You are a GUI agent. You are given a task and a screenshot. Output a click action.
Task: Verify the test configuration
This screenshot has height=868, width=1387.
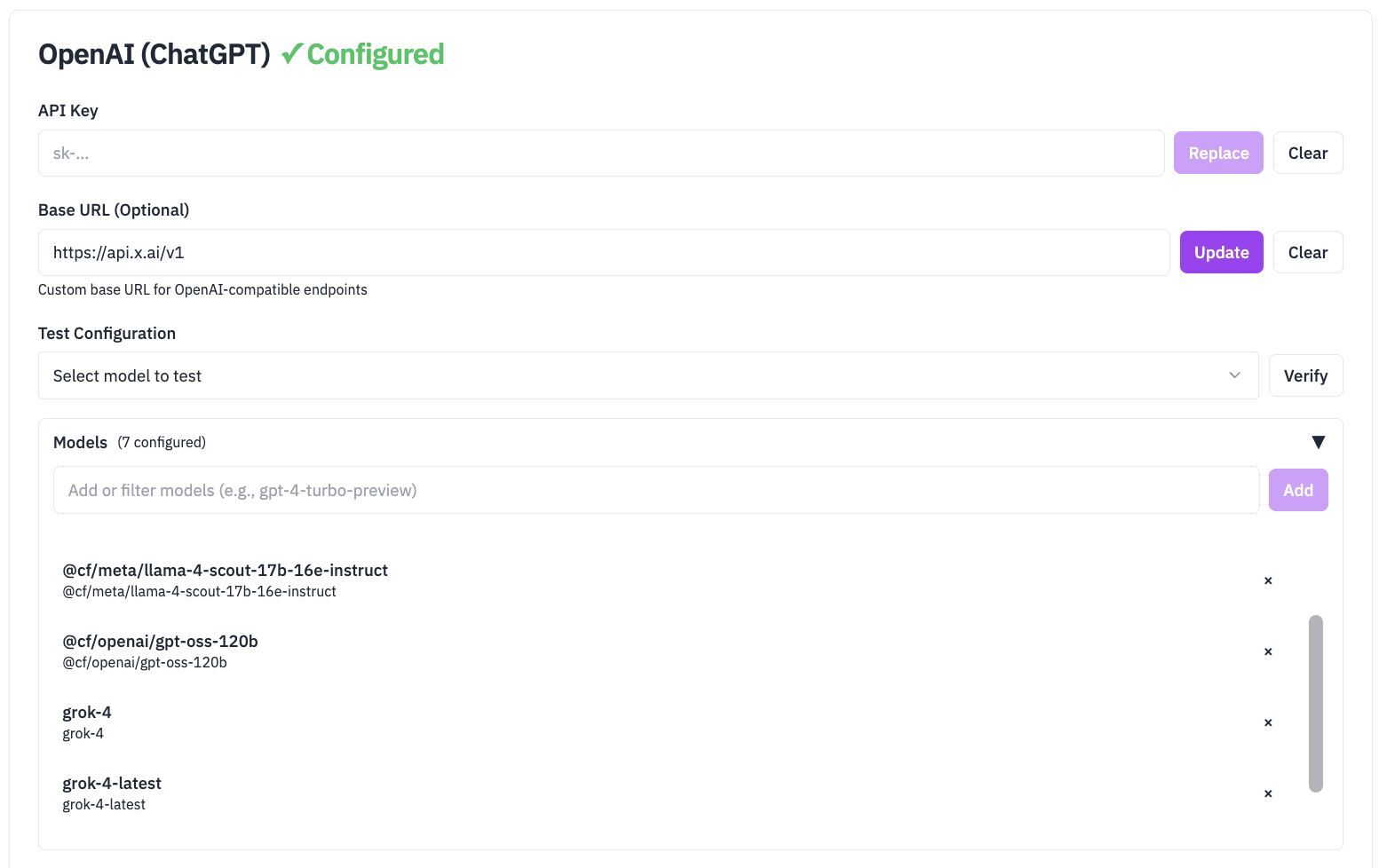(x=1305, y=375)
